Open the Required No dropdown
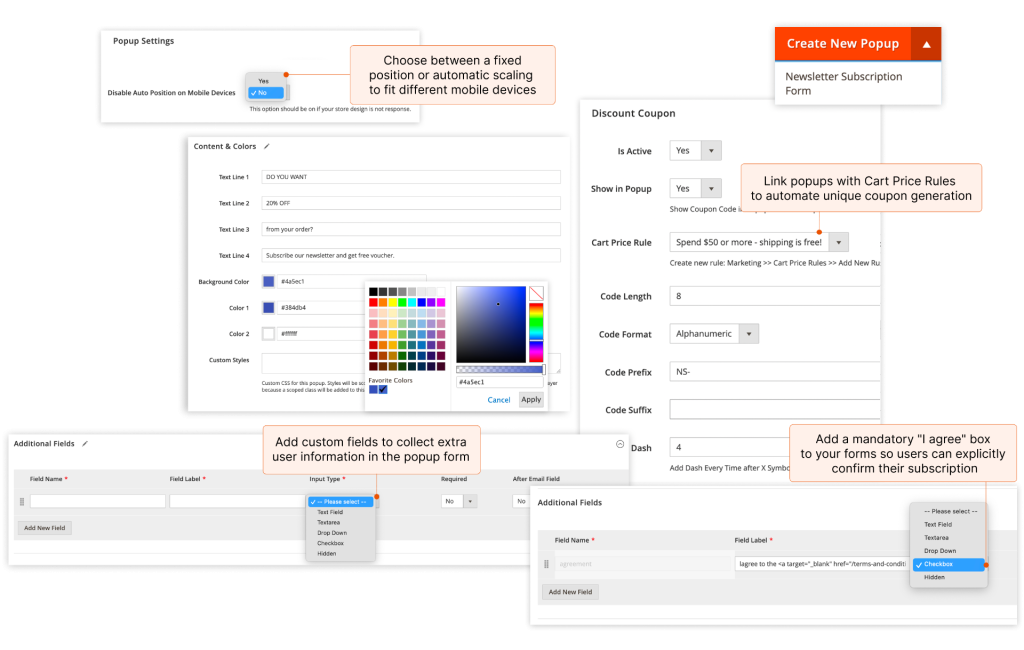The height and width of the screenshot is (650, 1024). coord(460,502)
